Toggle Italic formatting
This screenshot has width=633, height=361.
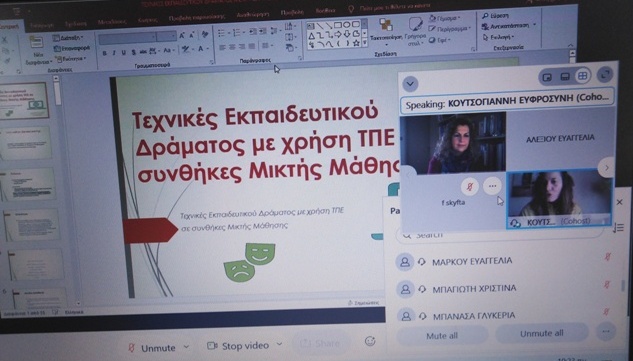click(114, 53)
